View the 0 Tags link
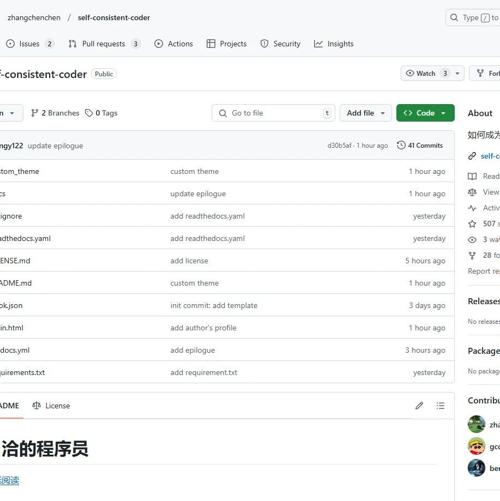This screenshot has height=501, width=500. coord(101,113)
